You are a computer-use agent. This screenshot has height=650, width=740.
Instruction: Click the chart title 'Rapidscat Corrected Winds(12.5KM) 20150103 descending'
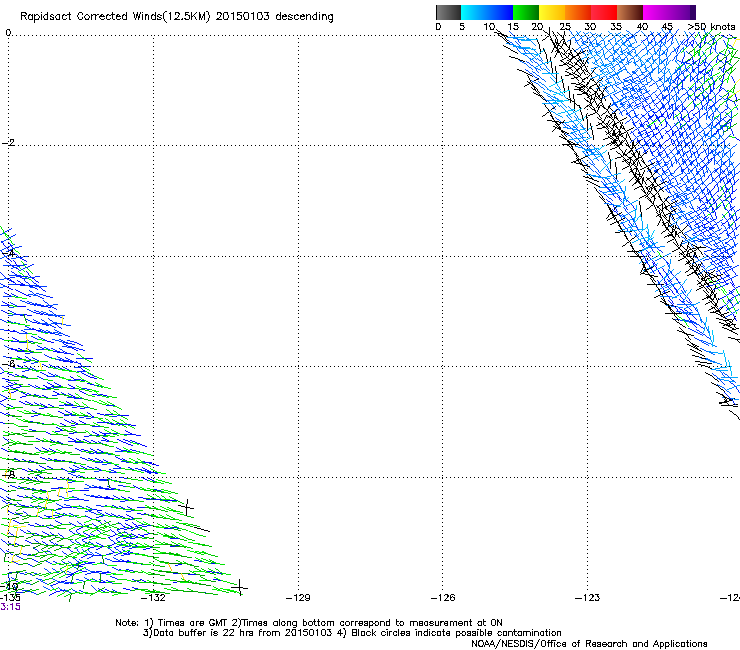tap(177, 17)
